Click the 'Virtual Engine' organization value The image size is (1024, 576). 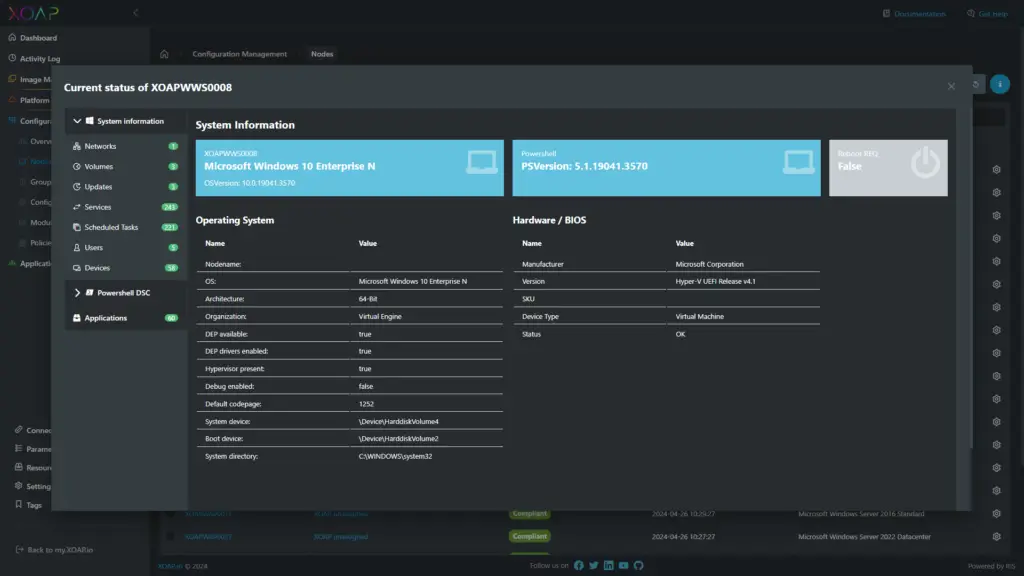coord(380,317)
